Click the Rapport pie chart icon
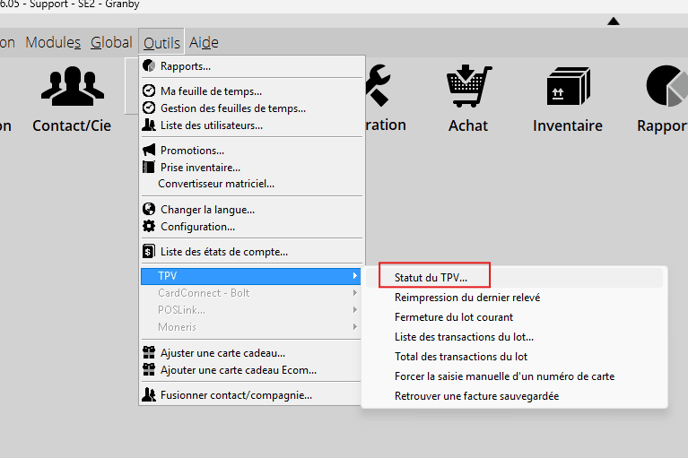Image resolution: width=688 pixels, height=458 pixels. [664, 87]
